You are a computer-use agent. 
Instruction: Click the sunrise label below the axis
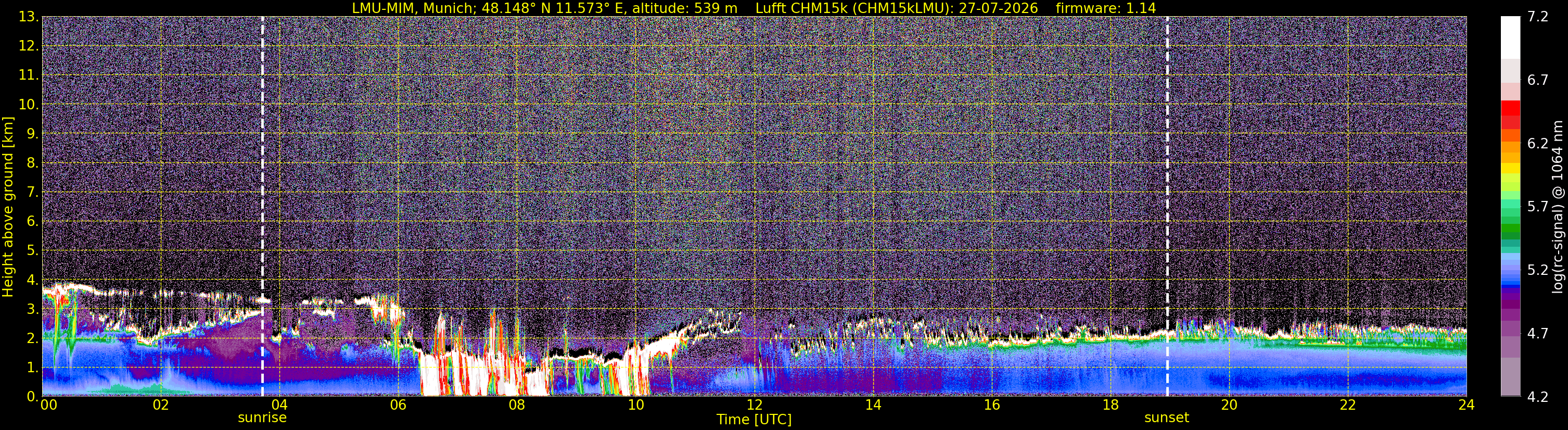(262, 418)
